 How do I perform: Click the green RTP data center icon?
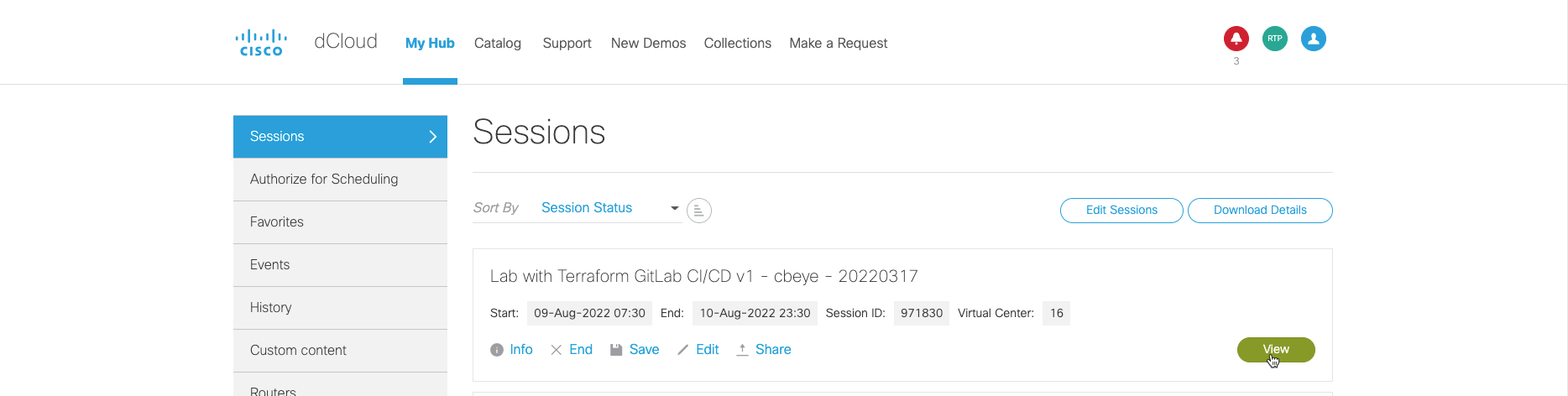click(1275, 39)
